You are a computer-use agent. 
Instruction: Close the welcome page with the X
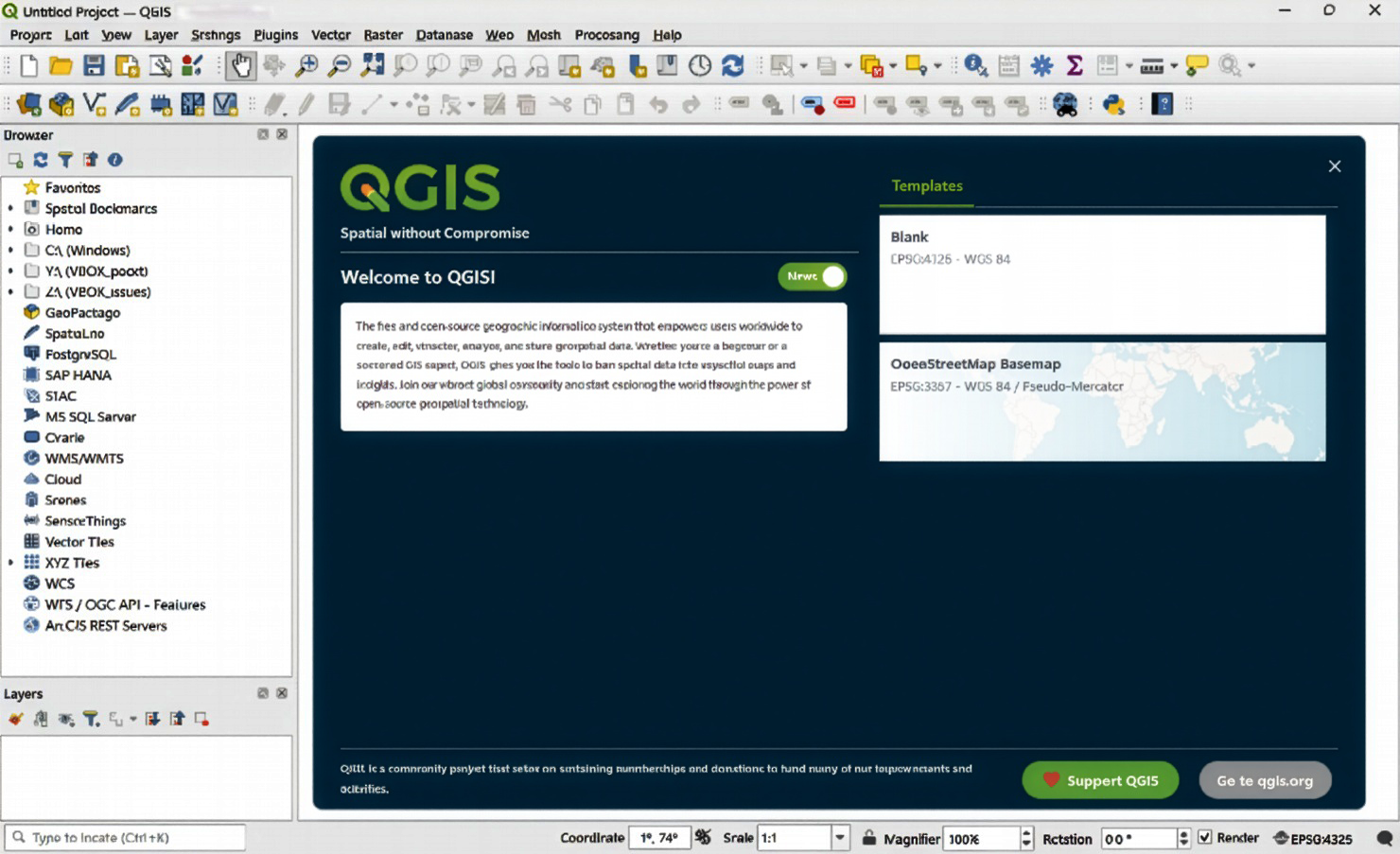click(x=1335, y=166)
